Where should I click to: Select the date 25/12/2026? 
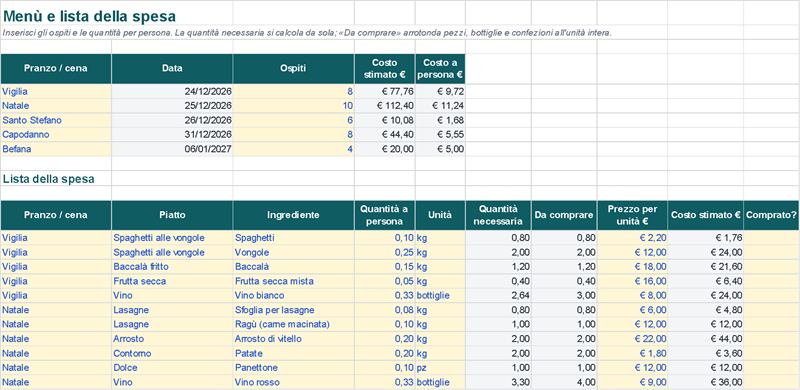(172, 106)
